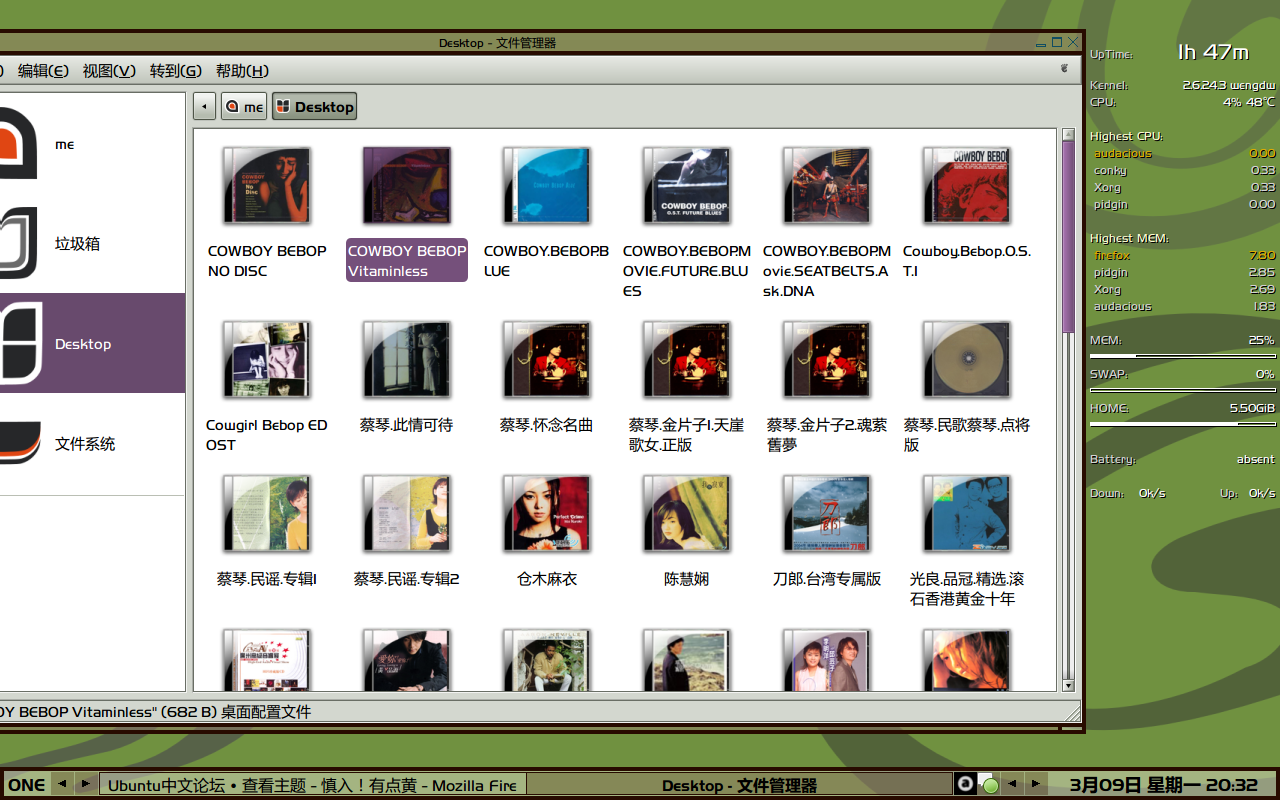
Task: Open the 蔡琴.民谣.专辑1 folder icon
Action: tap(267, 514)
